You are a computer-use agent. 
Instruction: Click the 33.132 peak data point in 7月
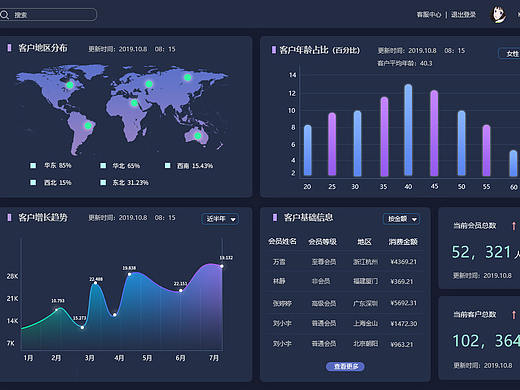[x=222, y=266]
